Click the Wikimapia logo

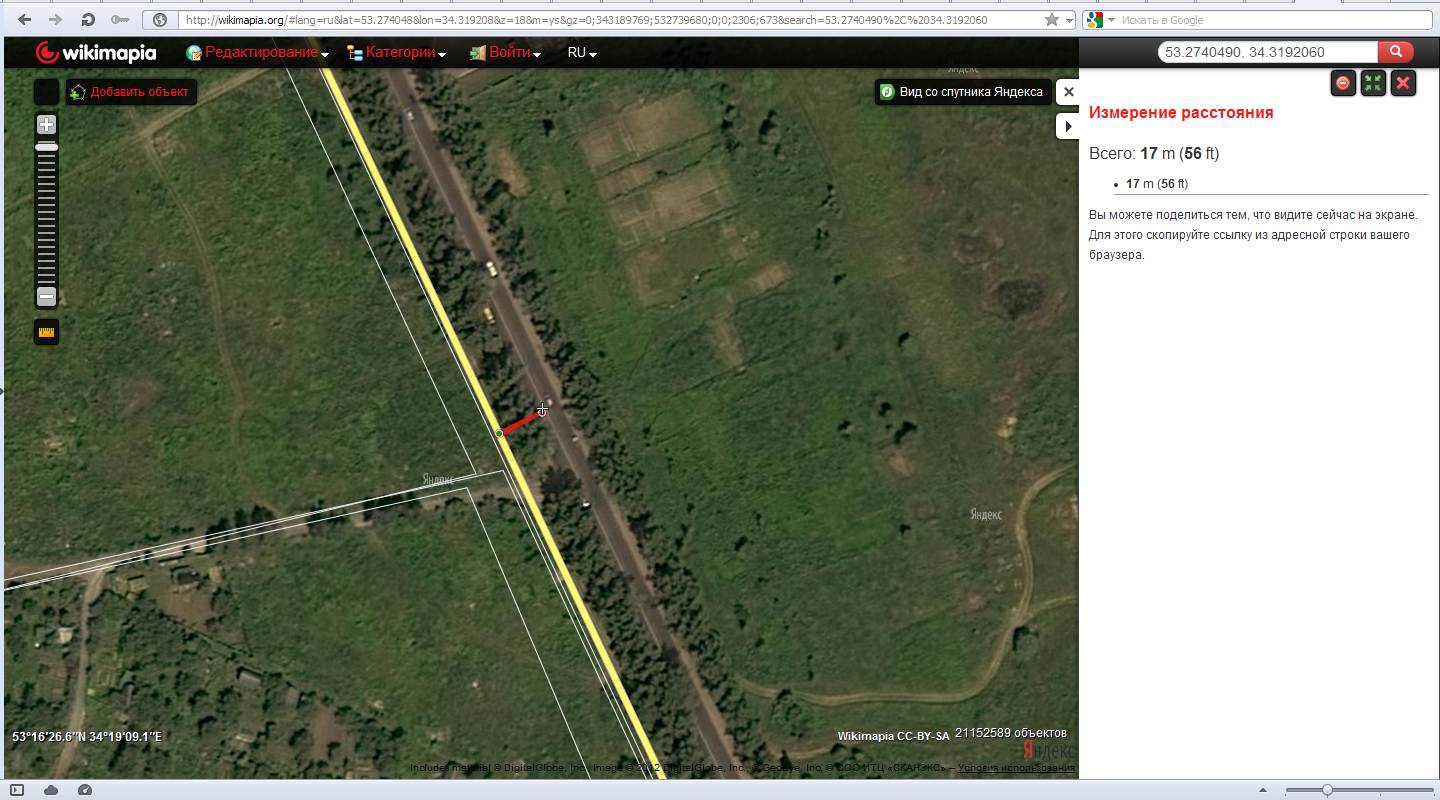(x=96, y=53)
